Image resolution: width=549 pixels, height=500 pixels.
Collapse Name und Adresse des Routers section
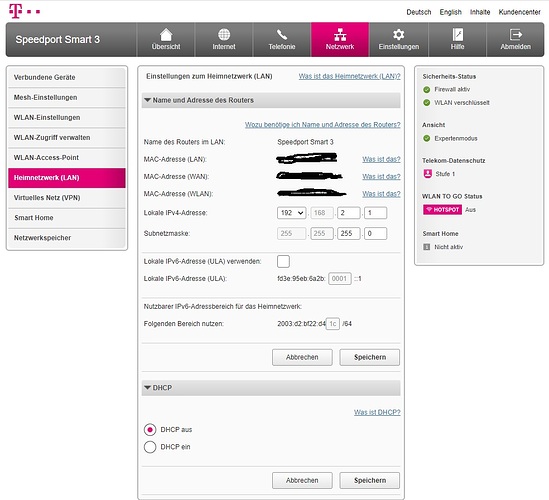pos(271,100)
